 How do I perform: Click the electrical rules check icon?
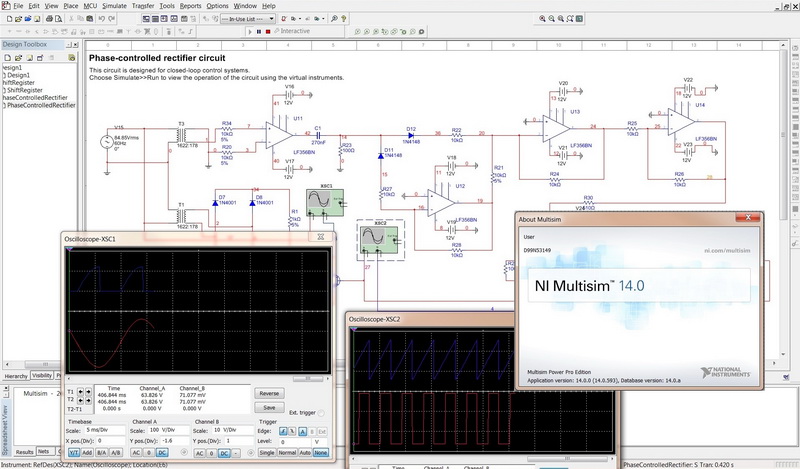tap(284, 19)
